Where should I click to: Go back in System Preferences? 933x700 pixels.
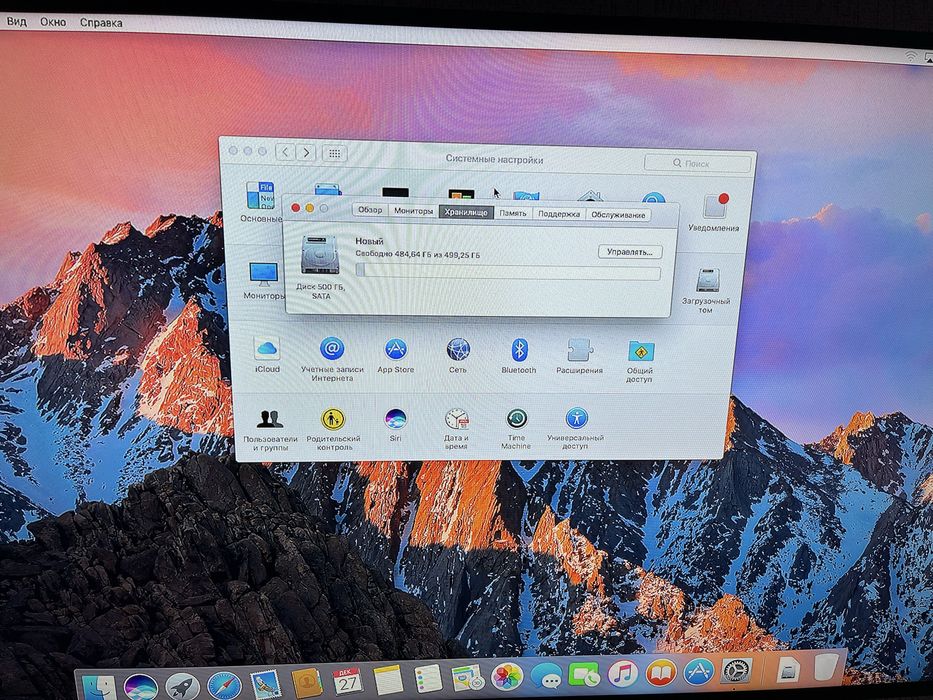(285, 152)
